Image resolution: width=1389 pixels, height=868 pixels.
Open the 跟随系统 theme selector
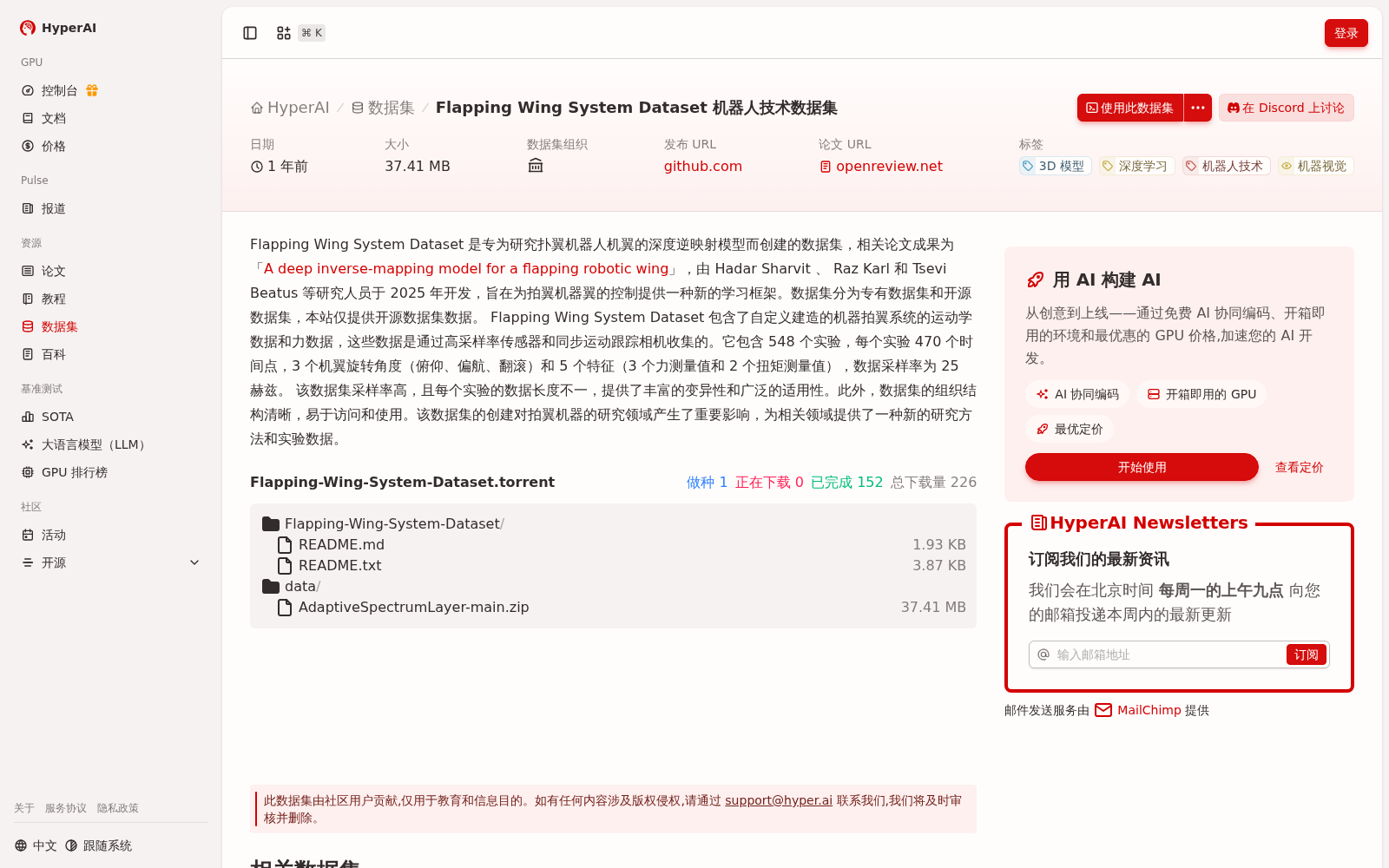point(98,845)
